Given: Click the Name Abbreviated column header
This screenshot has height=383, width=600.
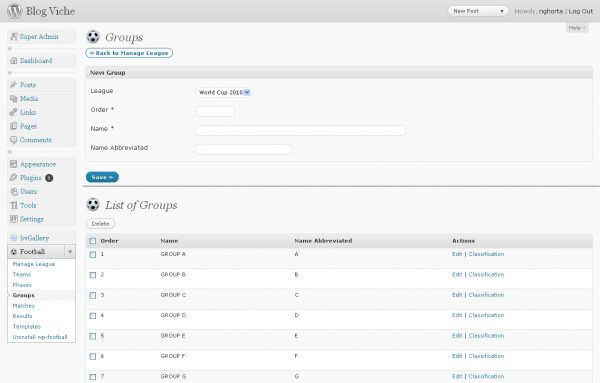Looking at the screenshot, I should coord(323,241).
